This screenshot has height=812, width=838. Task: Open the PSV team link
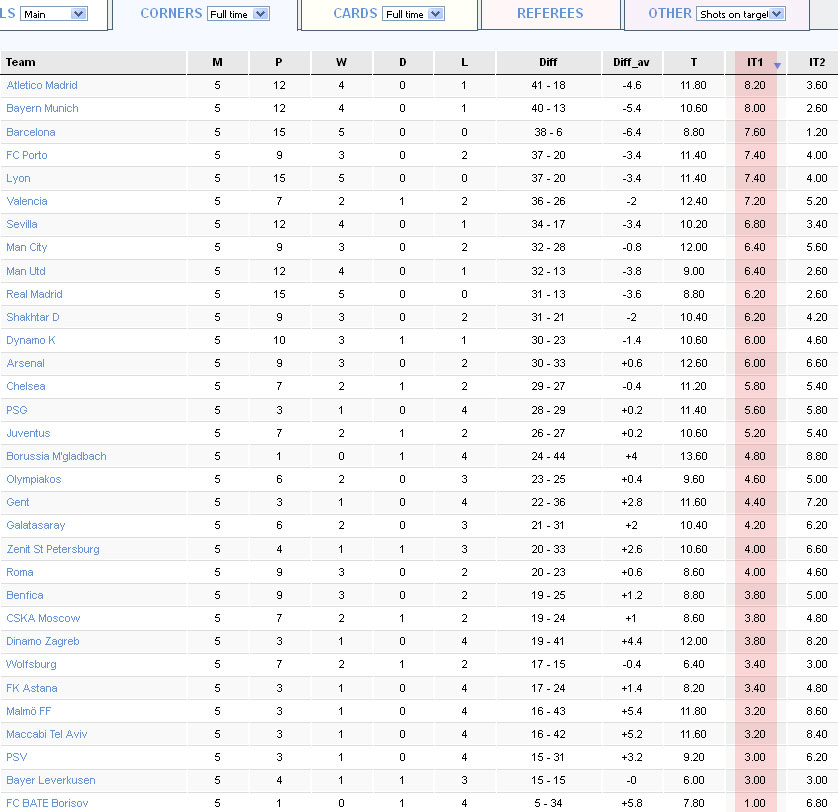17,757
